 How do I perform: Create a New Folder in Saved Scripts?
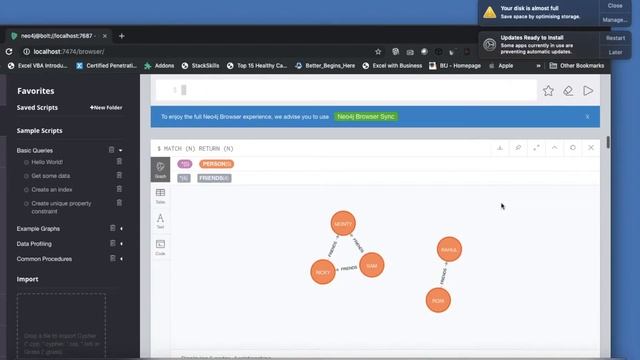click(x=106, y=108)
